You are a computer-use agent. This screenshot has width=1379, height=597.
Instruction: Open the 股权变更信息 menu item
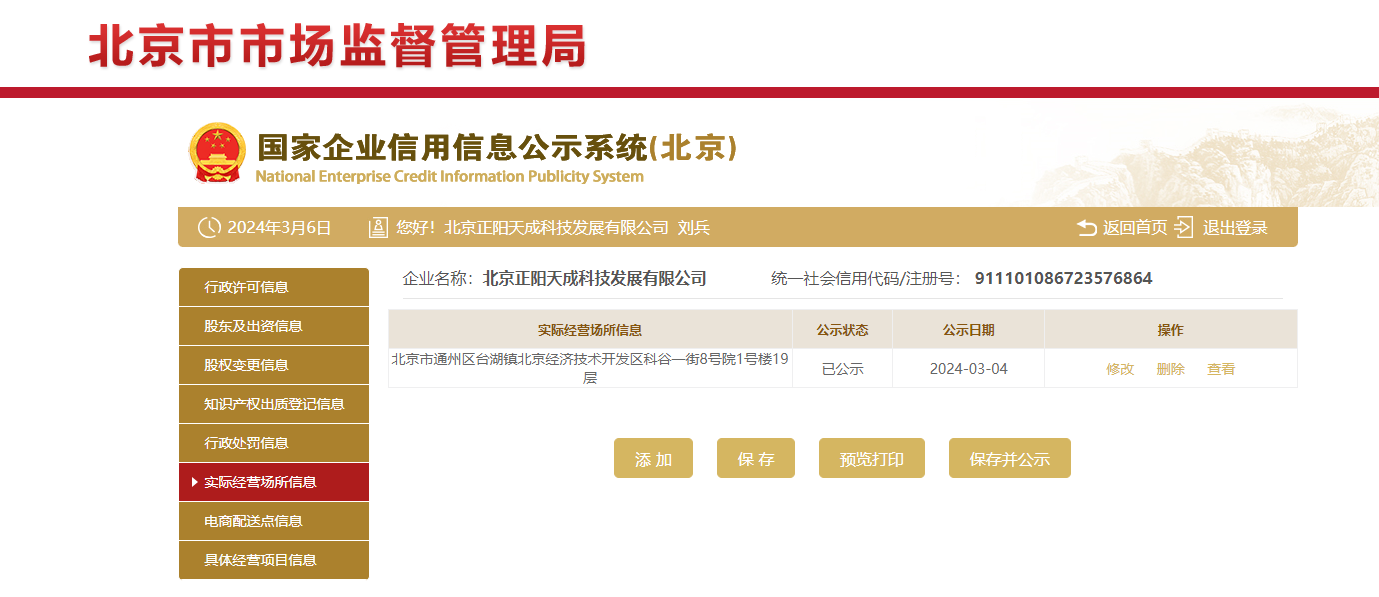point(274,365)
